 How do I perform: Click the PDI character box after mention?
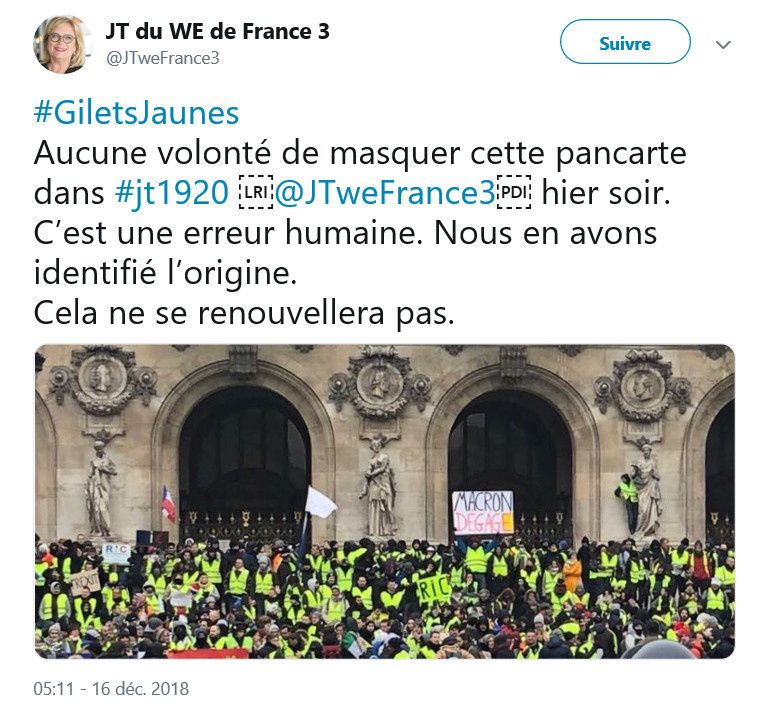(513, 192)
